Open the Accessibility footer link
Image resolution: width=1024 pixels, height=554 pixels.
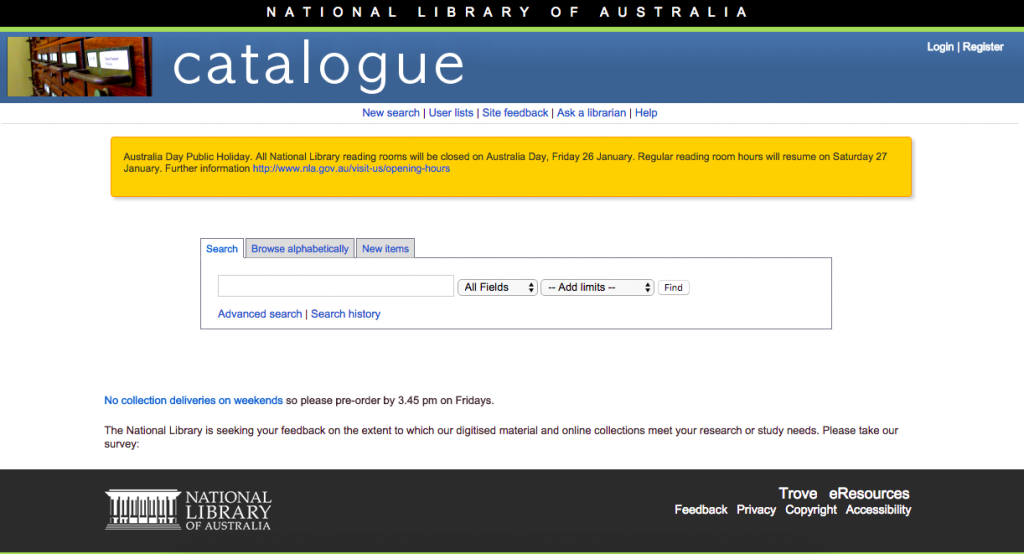pos(878,510)
